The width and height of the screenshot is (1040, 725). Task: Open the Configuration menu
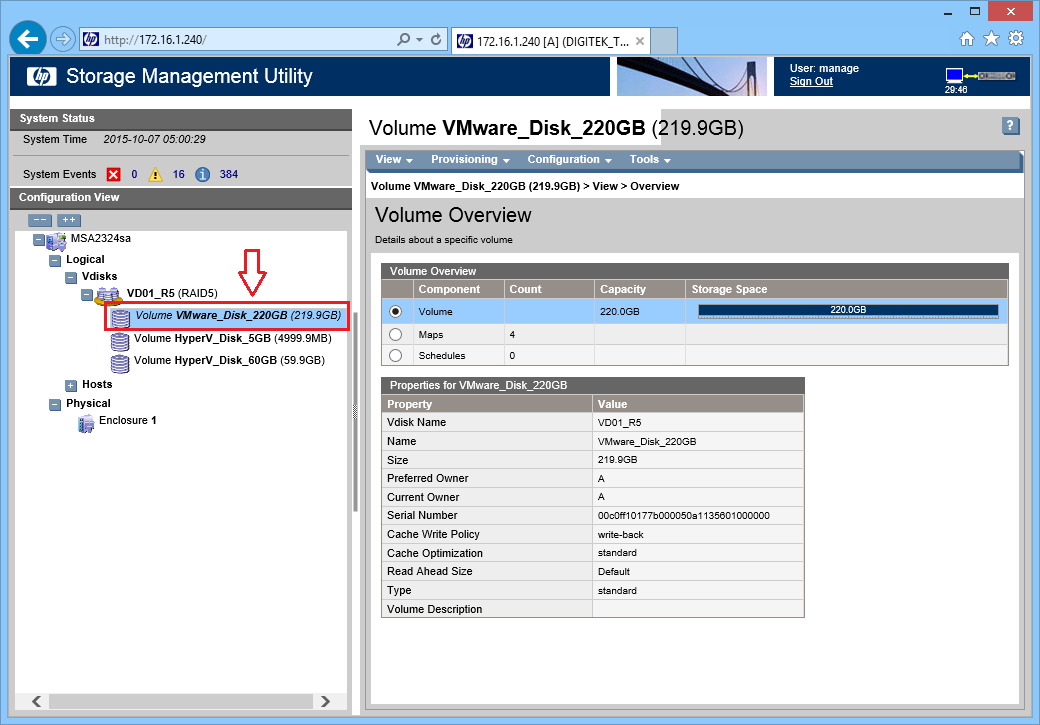click(x=569, y=159)
